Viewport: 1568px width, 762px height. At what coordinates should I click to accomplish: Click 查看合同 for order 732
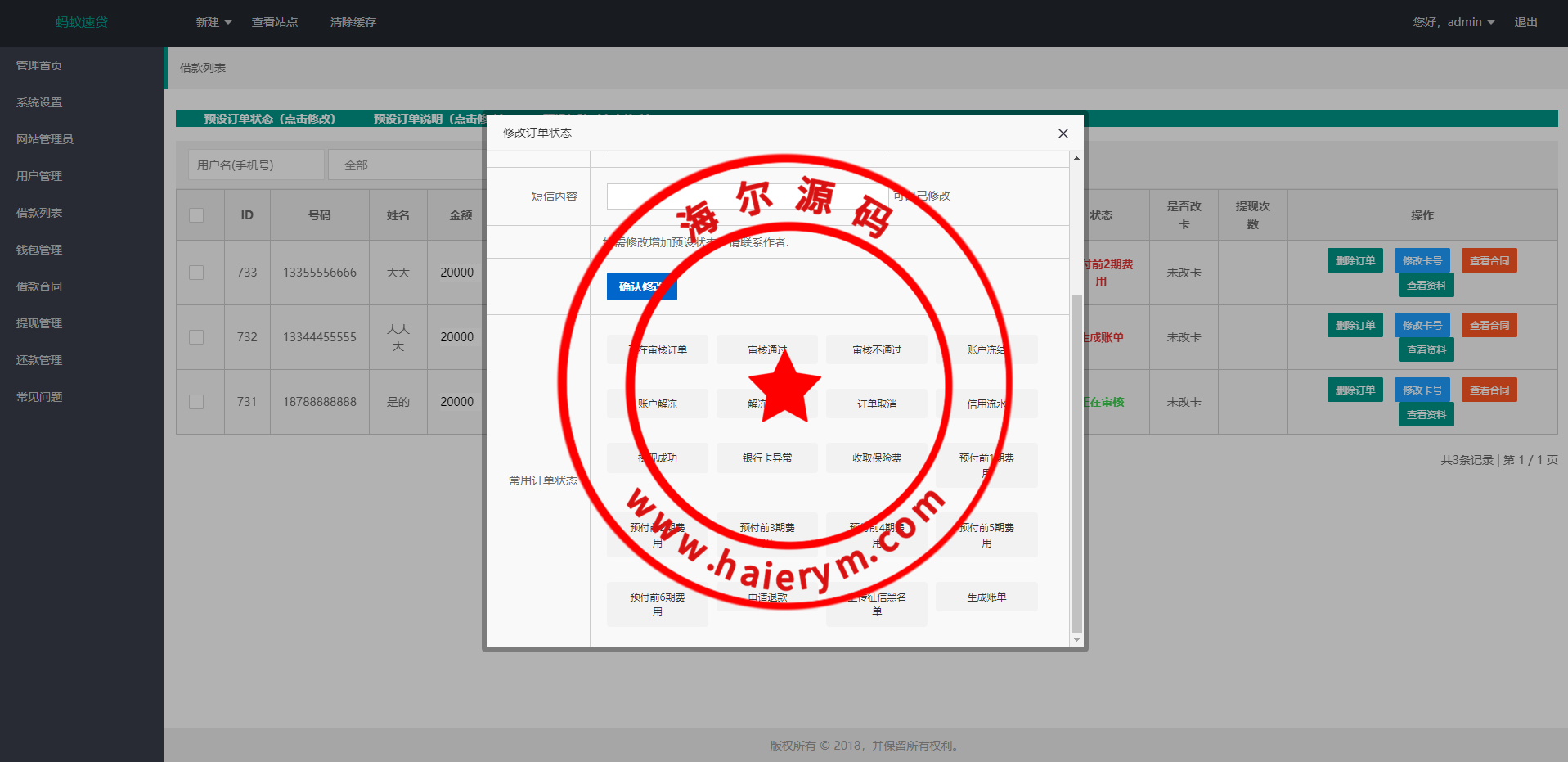pos(1489,326)
